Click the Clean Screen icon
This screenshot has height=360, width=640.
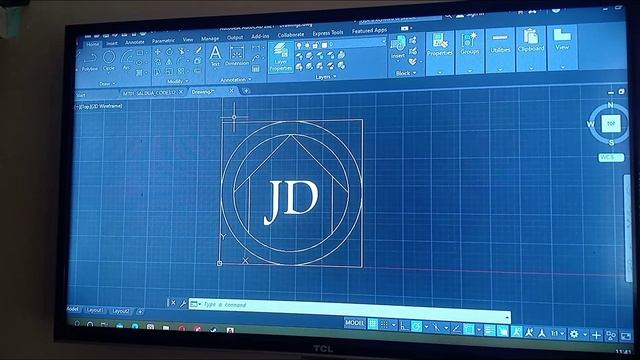(x=625, y=337)
